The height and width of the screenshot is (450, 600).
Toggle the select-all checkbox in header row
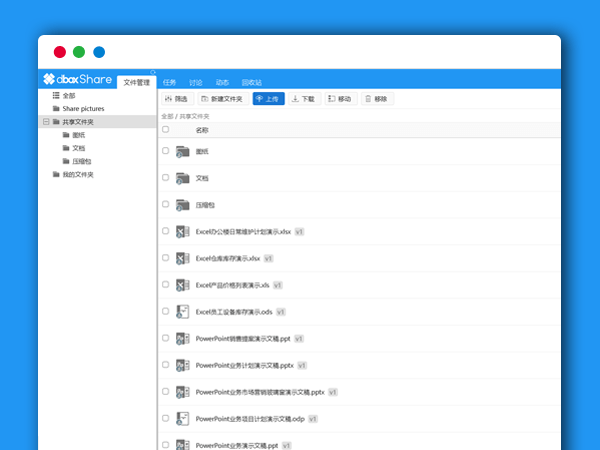tap(166, 130)
